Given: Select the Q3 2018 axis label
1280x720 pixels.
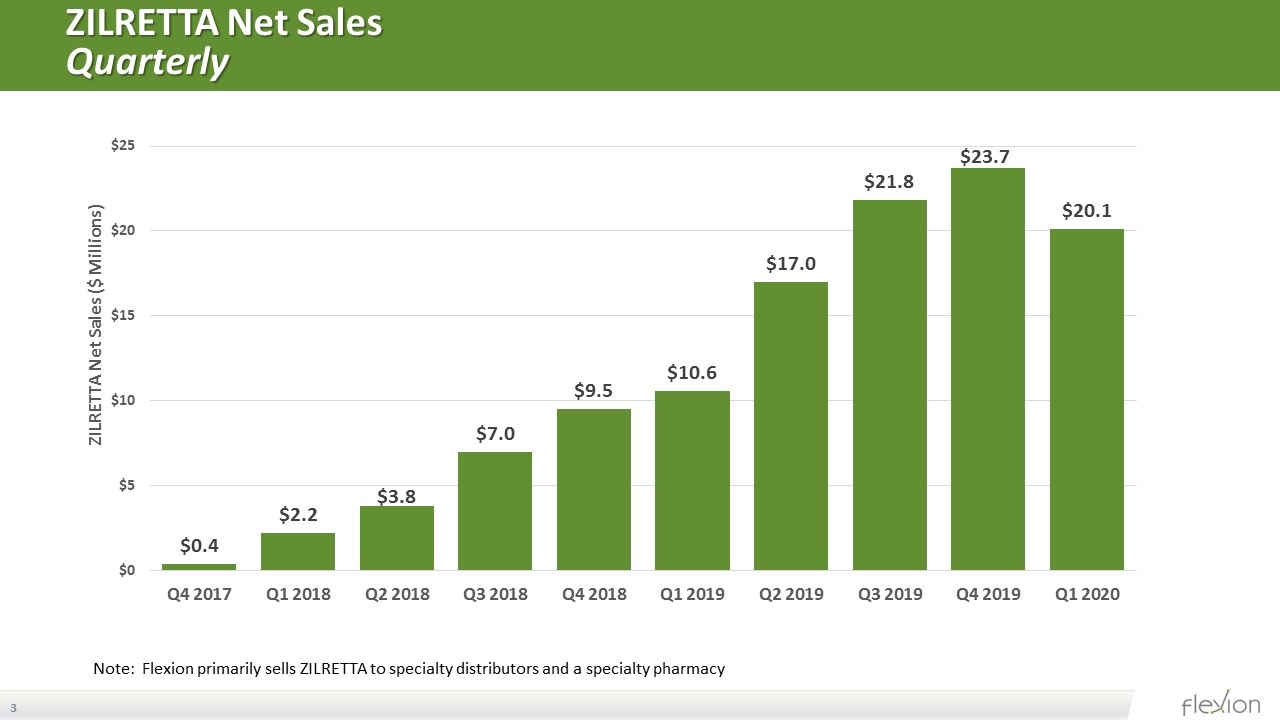Looking at the screenshot, I should click(x=495, y=594).
